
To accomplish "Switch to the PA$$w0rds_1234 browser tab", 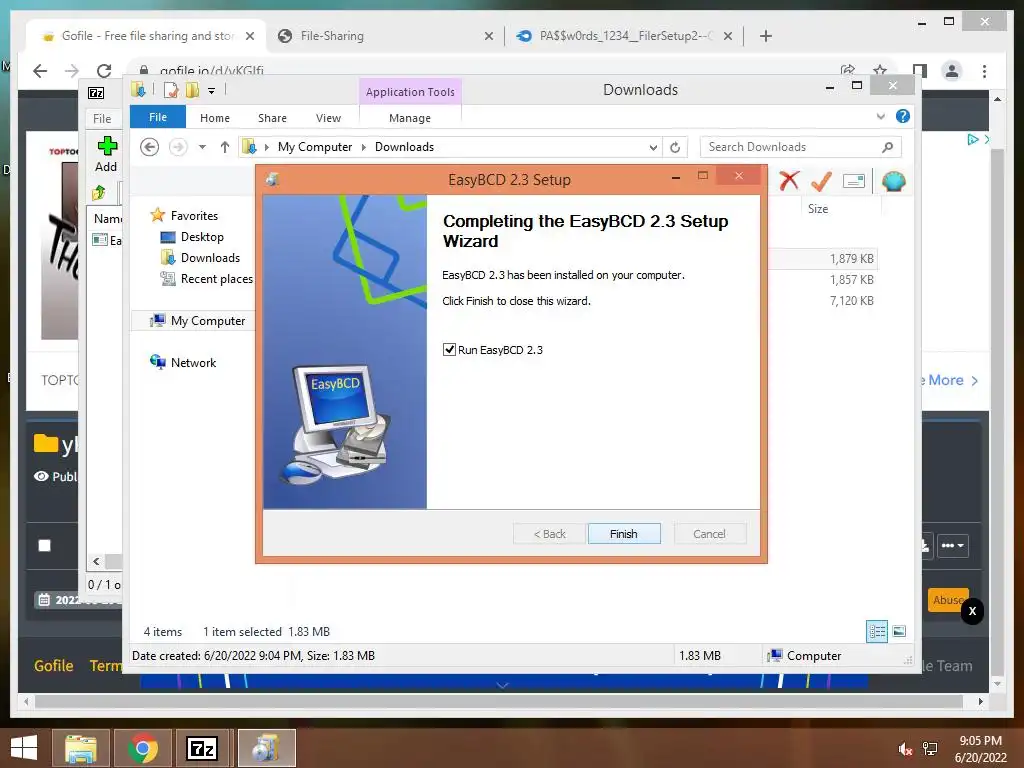I will 624,36.
